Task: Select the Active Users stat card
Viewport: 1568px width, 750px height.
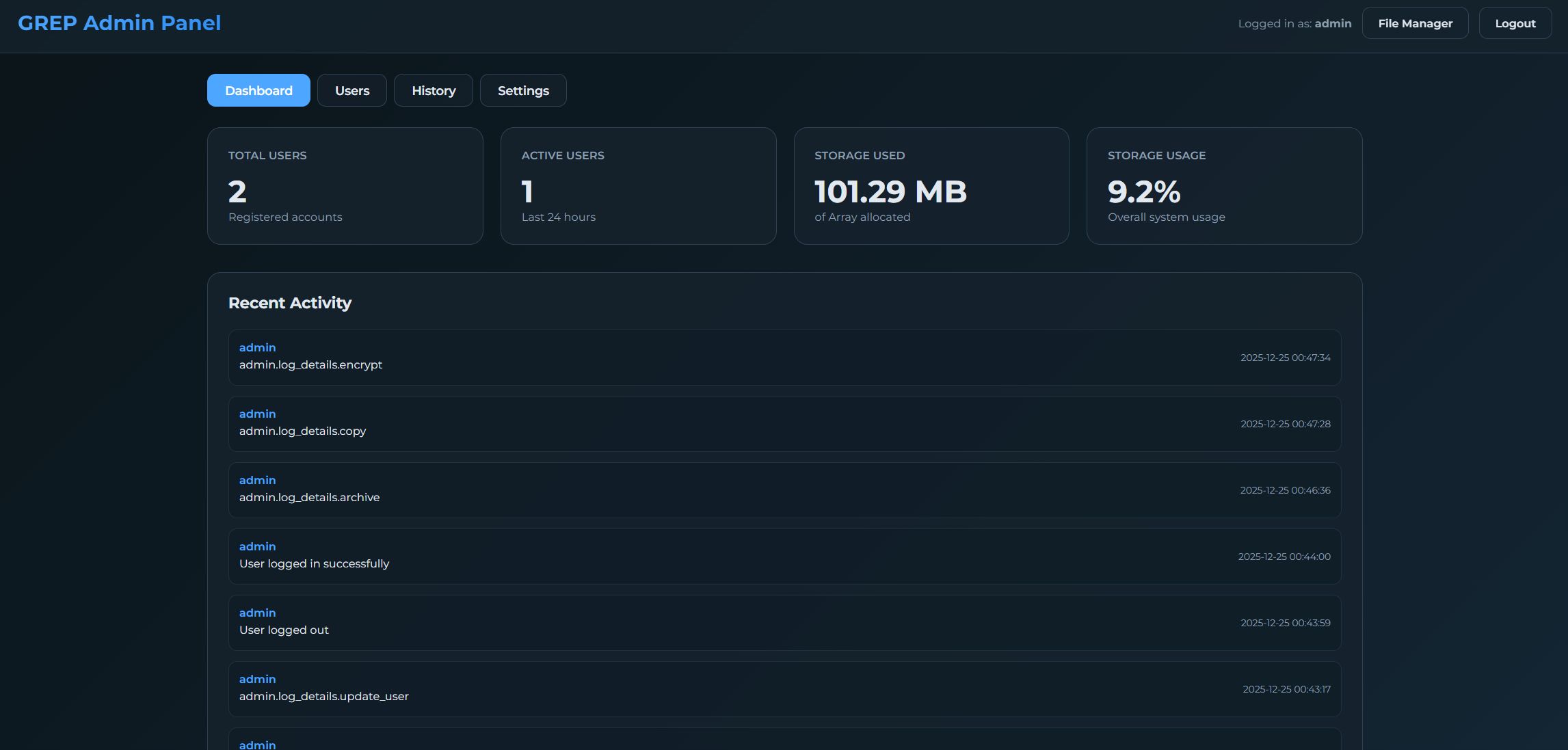Action: tap(638, 186)
